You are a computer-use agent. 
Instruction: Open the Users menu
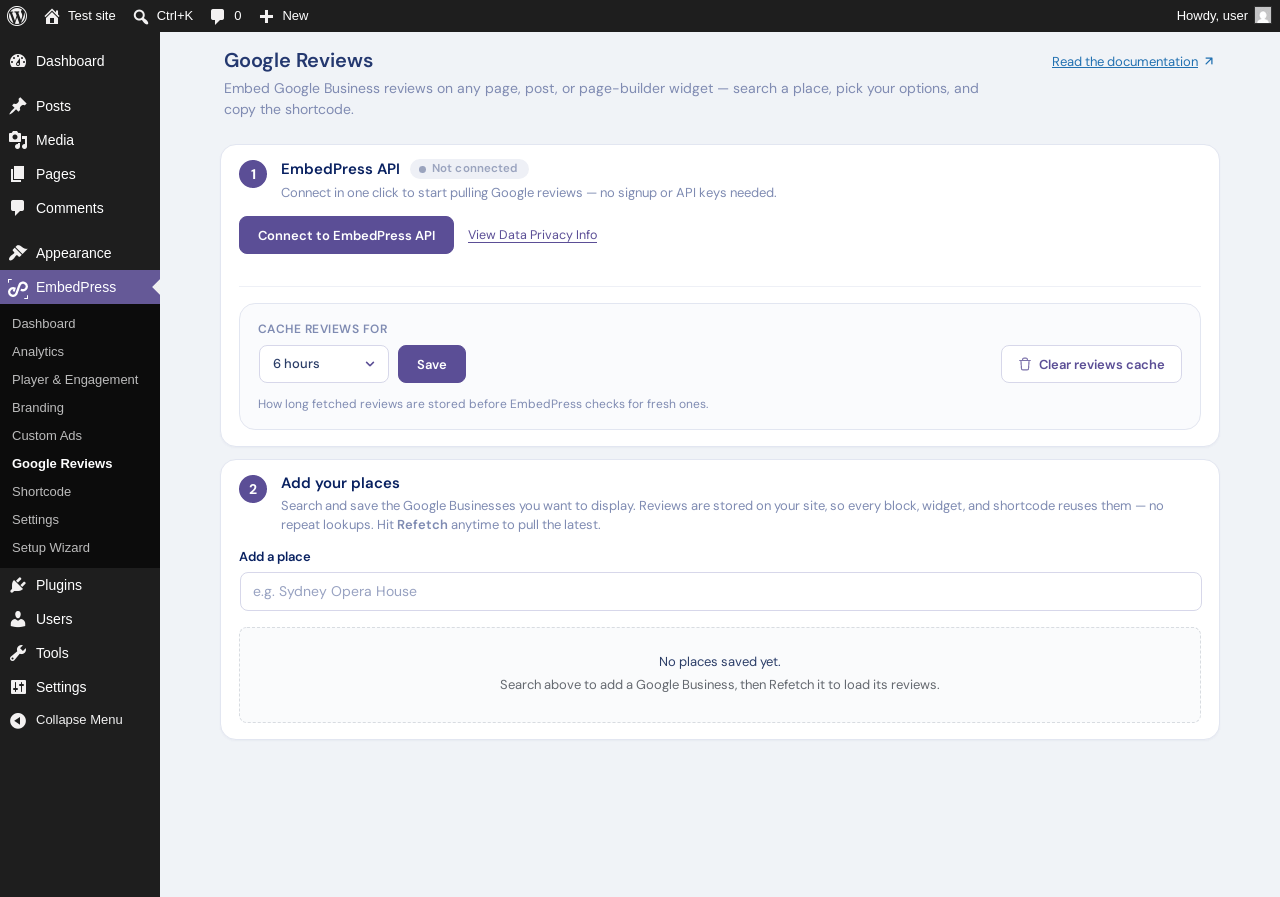(80, 619)
